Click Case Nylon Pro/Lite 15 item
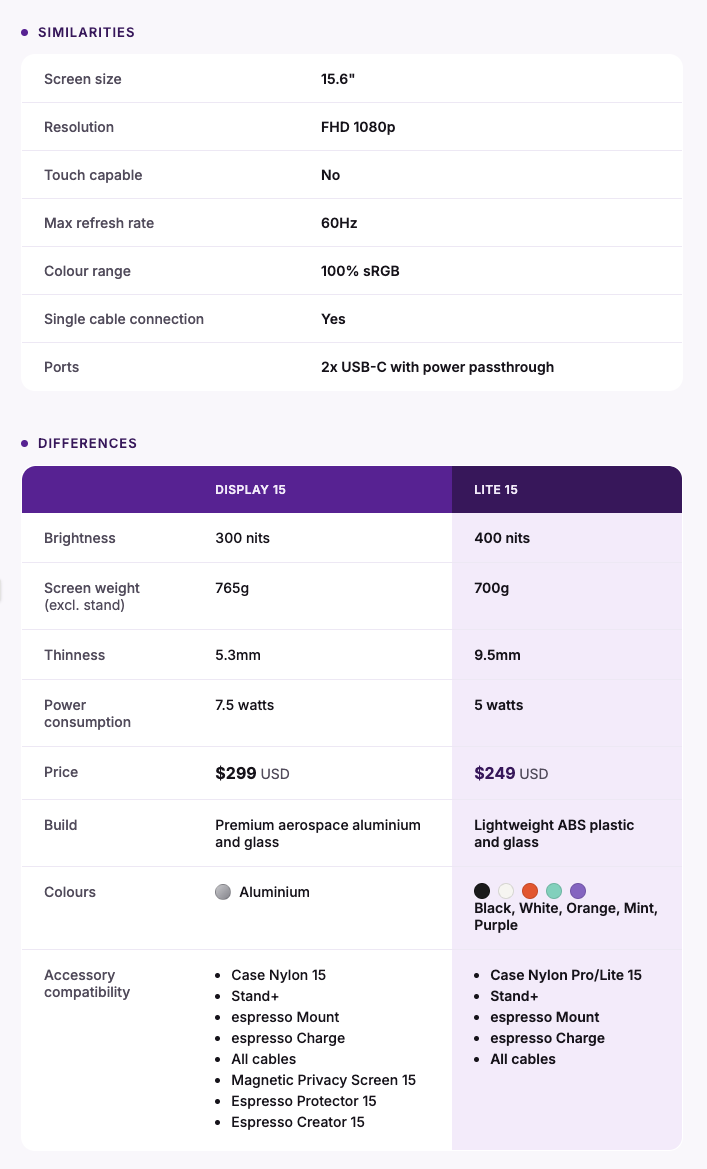Image resolution: width=707 pixels, height=1169 pixels. pyautogui.click(x=565, y=974)
